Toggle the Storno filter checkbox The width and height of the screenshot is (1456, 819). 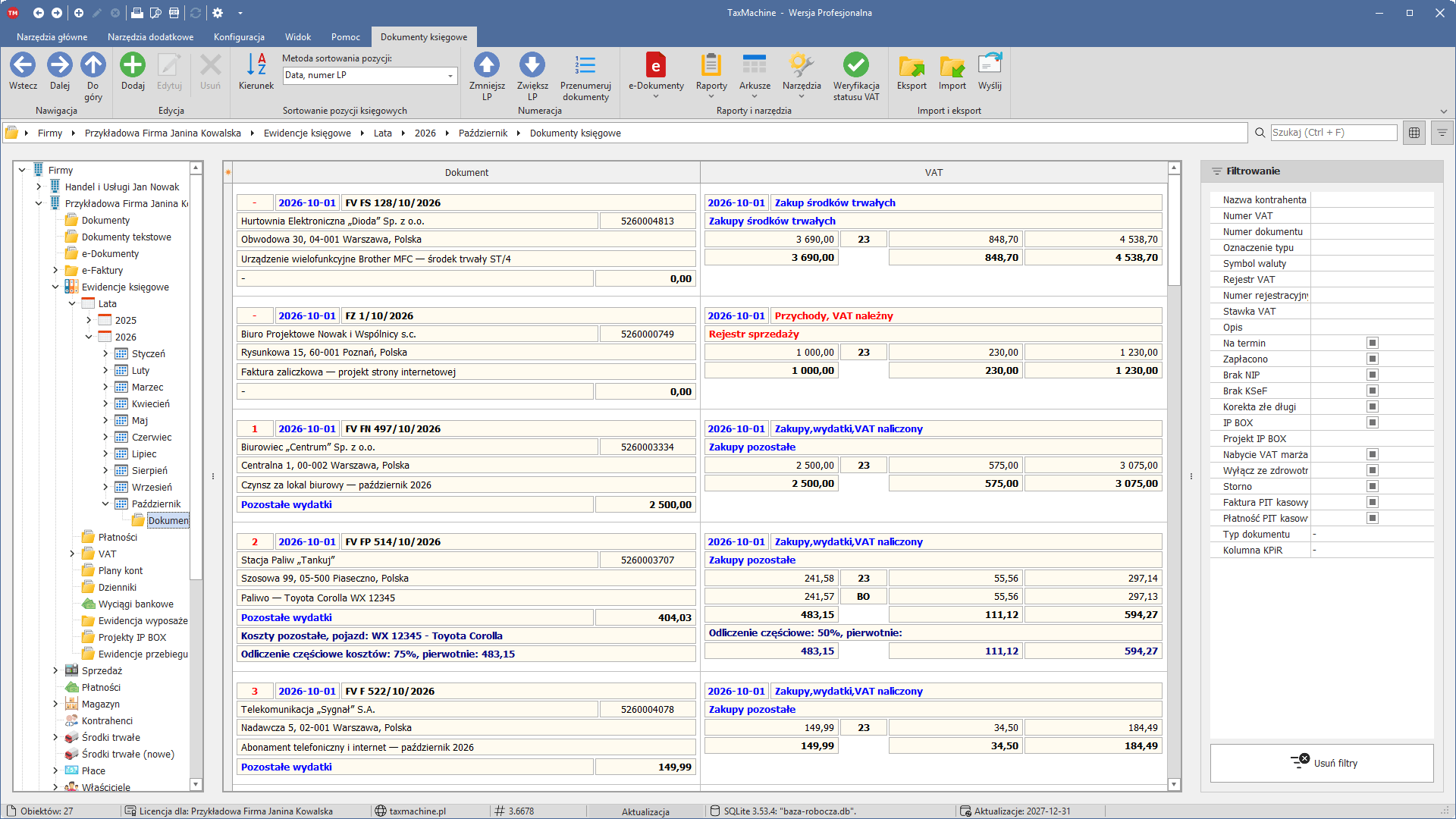pyautogui.click(x=1372, y=486)
